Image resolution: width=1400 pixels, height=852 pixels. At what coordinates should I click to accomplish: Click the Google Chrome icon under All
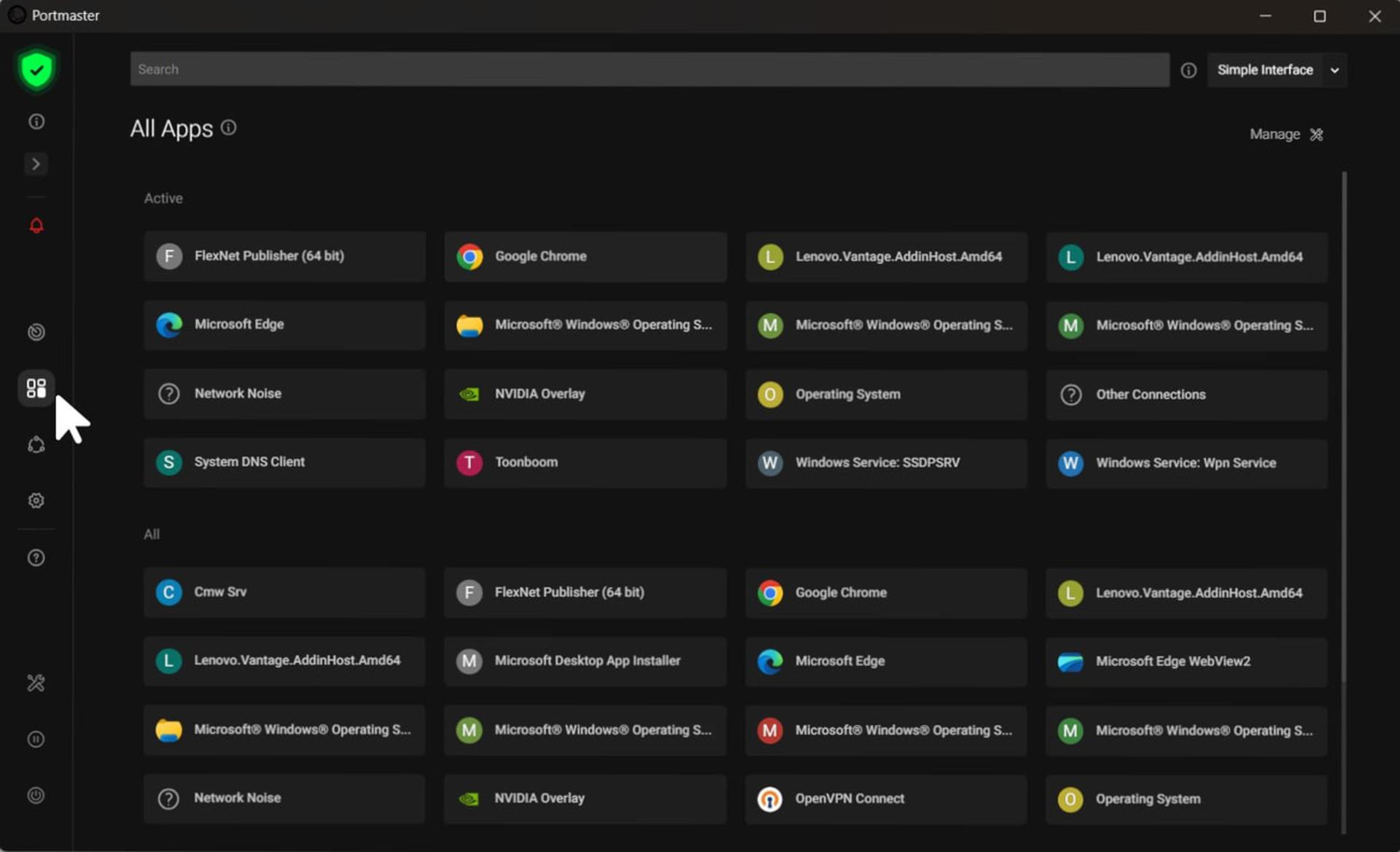click(x=770, y=593)
